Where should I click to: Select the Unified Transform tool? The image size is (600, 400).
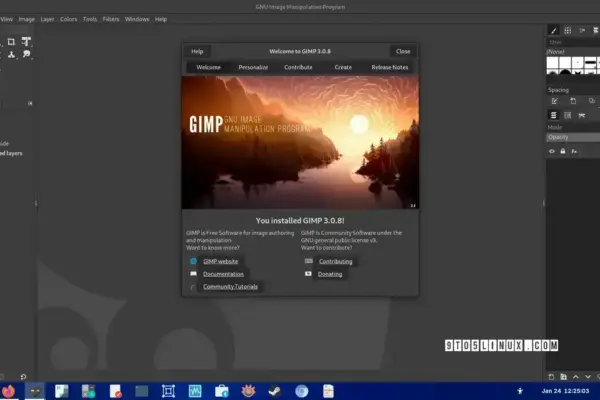pos(26,42)
